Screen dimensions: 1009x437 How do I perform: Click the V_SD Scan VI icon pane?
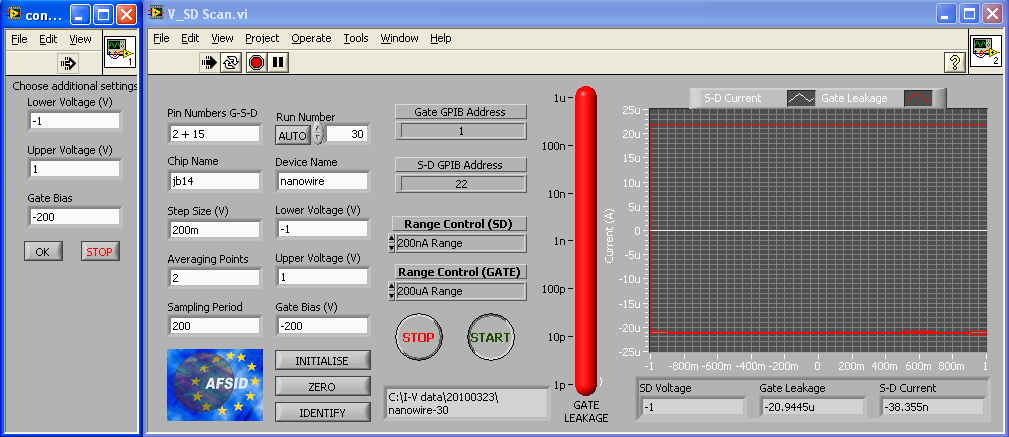tap(986, 51)
